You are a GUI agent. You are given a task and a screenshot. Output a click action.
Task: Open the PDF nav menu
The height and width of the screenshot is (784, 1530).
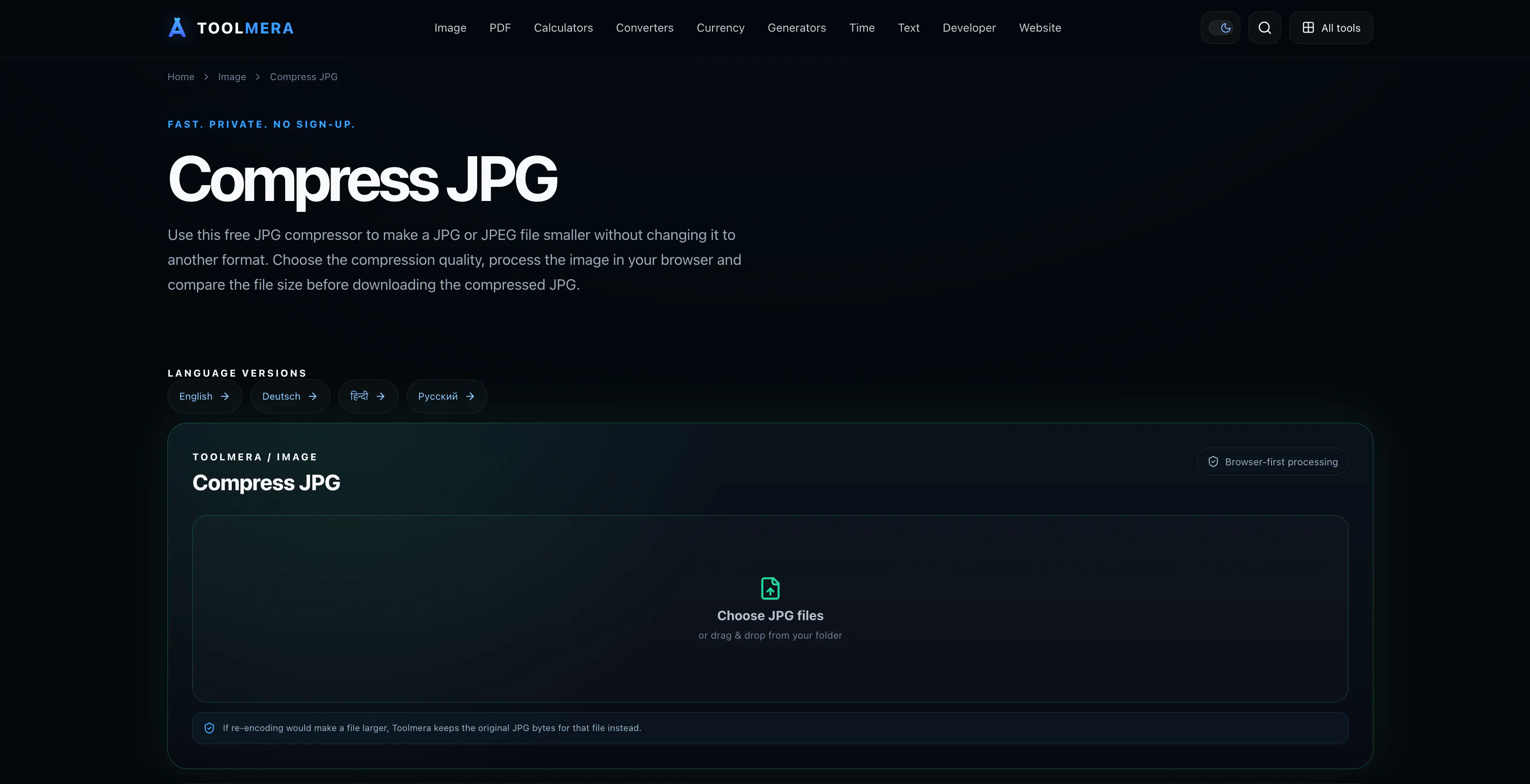[x=500, y=28]
